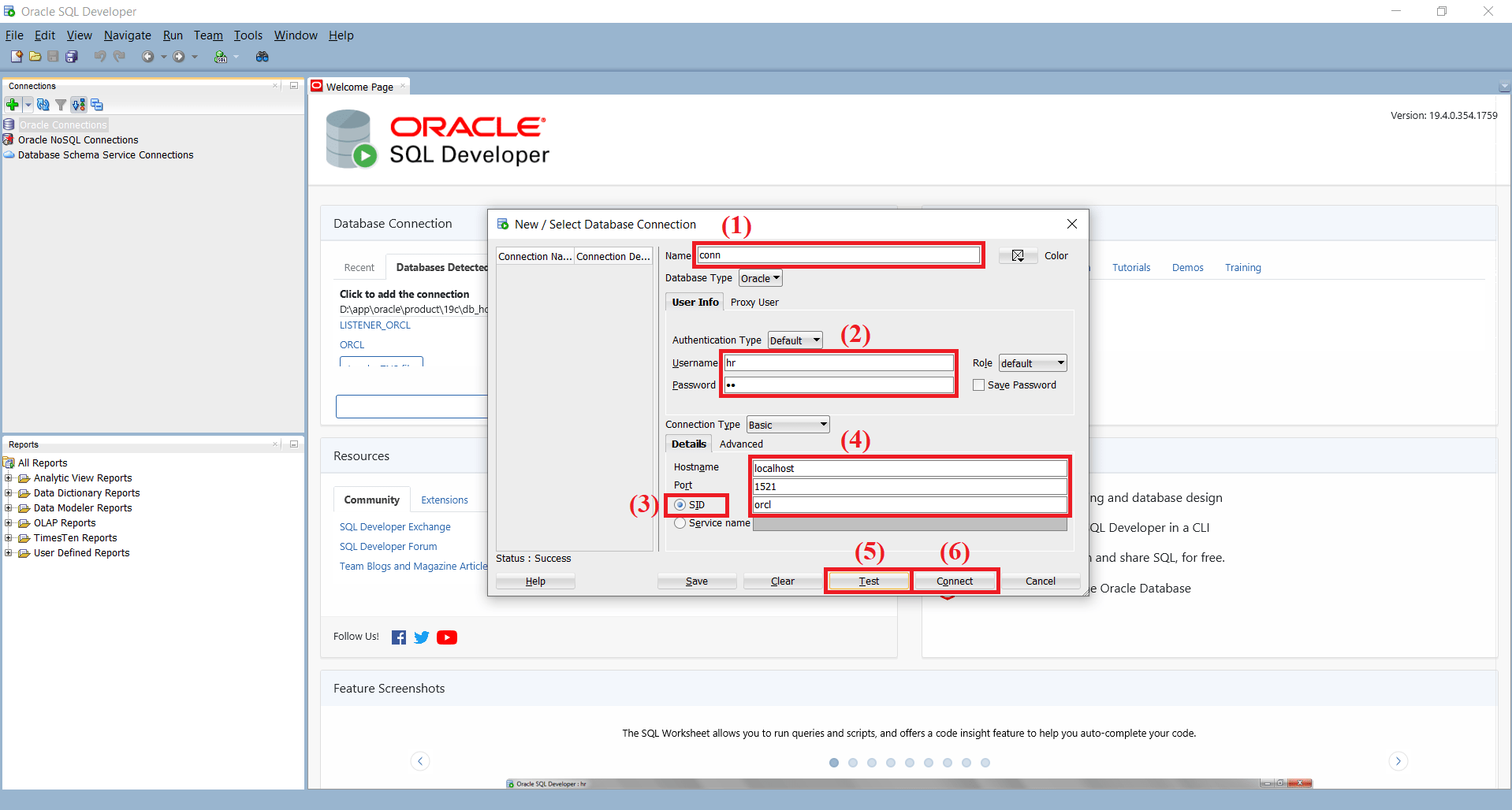Screen dimensions: 1512x810
Task: Click green plus New Connection icon
Action: 13,105
